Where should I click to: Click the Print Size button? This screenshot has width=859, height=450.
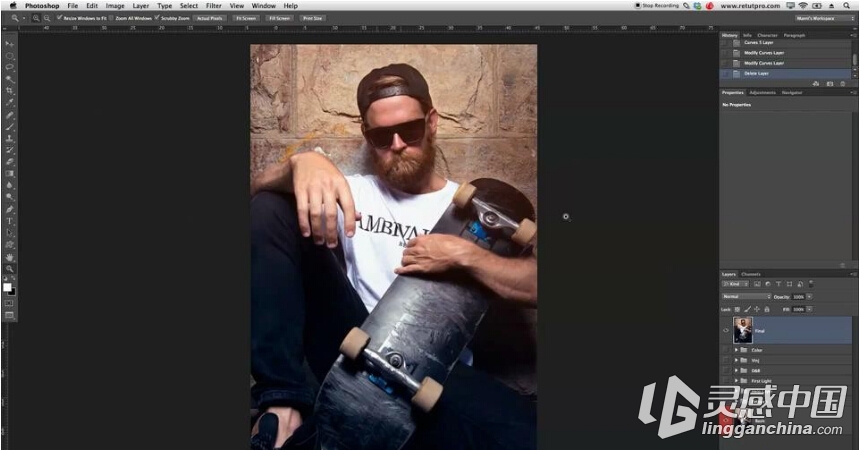[313, 18]
